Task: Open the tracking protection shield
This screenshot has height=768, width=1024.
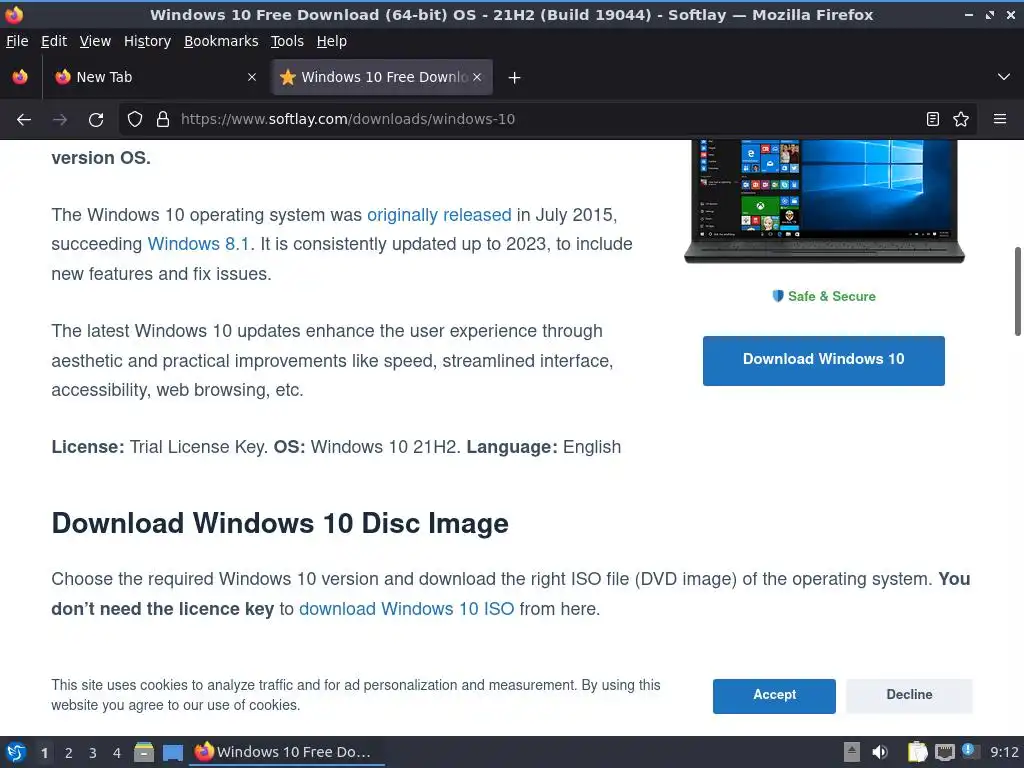Action: [135, 119]
